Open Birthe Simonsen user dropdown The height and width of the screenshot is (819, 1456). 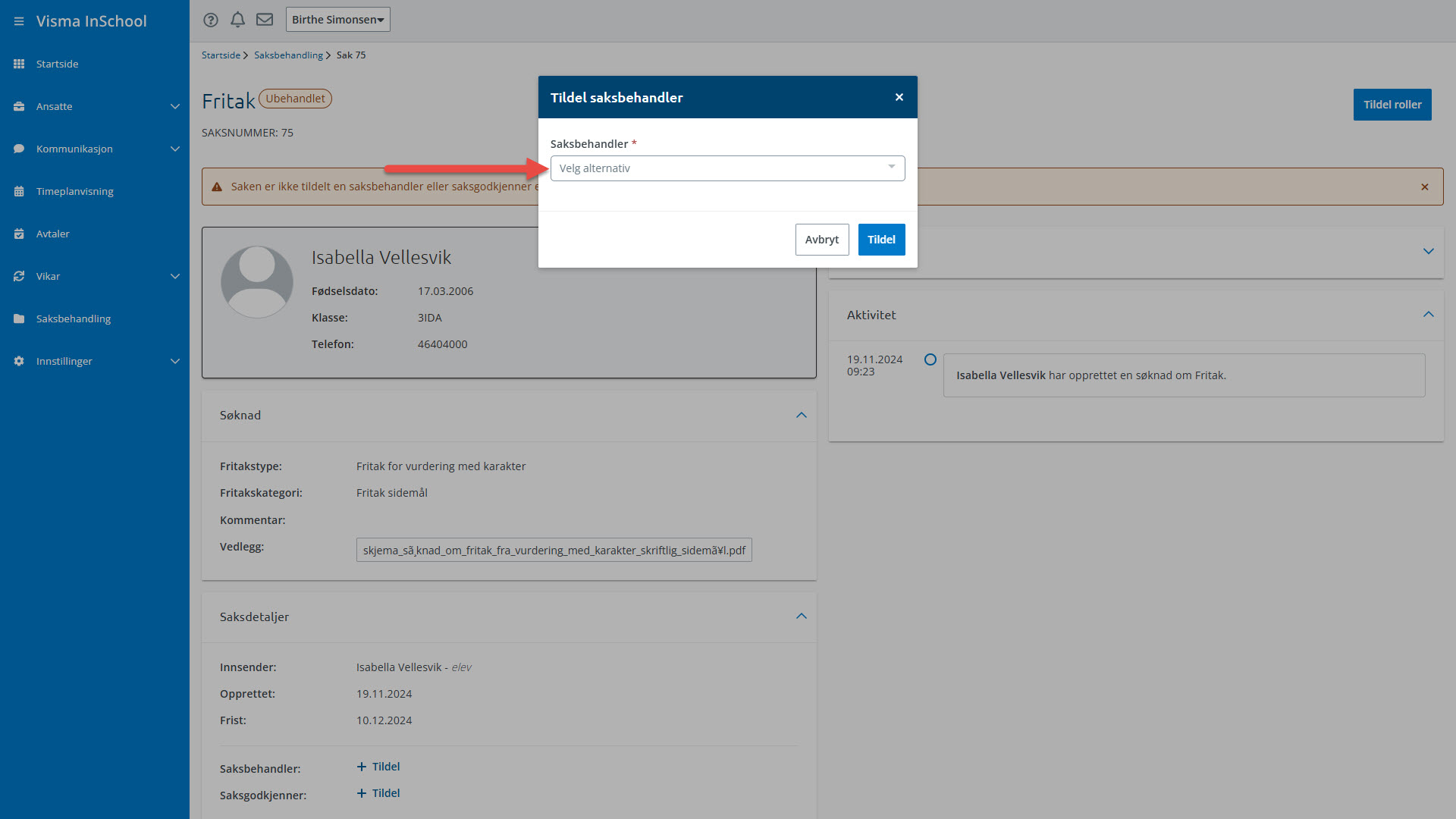[x=337, y=20]
